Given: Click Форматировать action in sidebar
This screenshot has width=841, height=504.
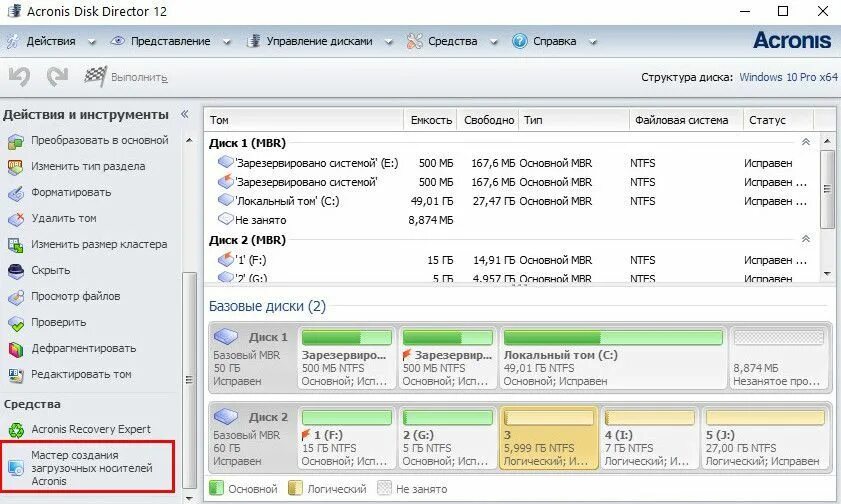Looking at the screenshot, I should (71, 192).
